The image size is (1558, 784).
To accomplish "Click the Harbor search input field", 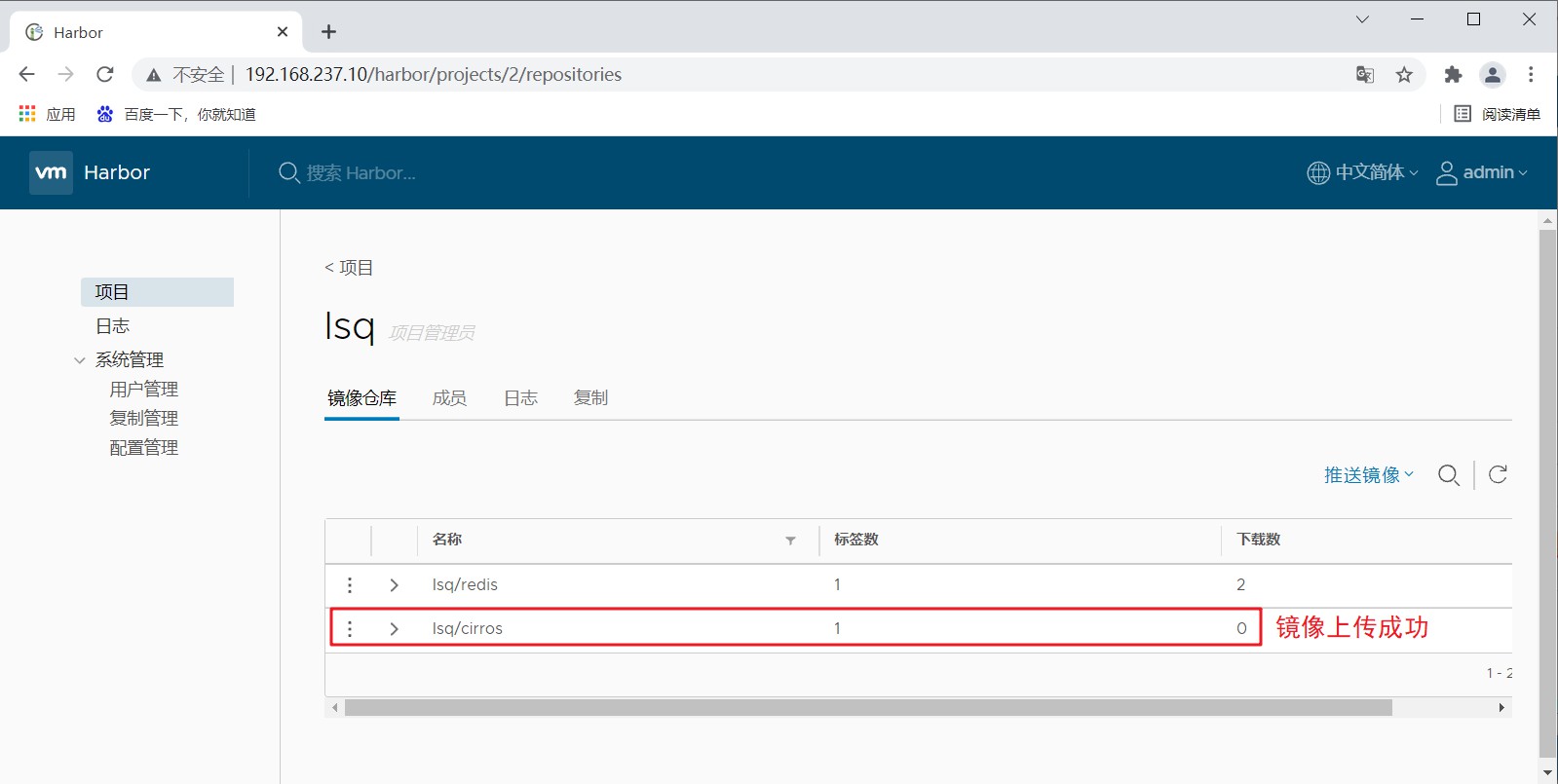I will 361,173.
